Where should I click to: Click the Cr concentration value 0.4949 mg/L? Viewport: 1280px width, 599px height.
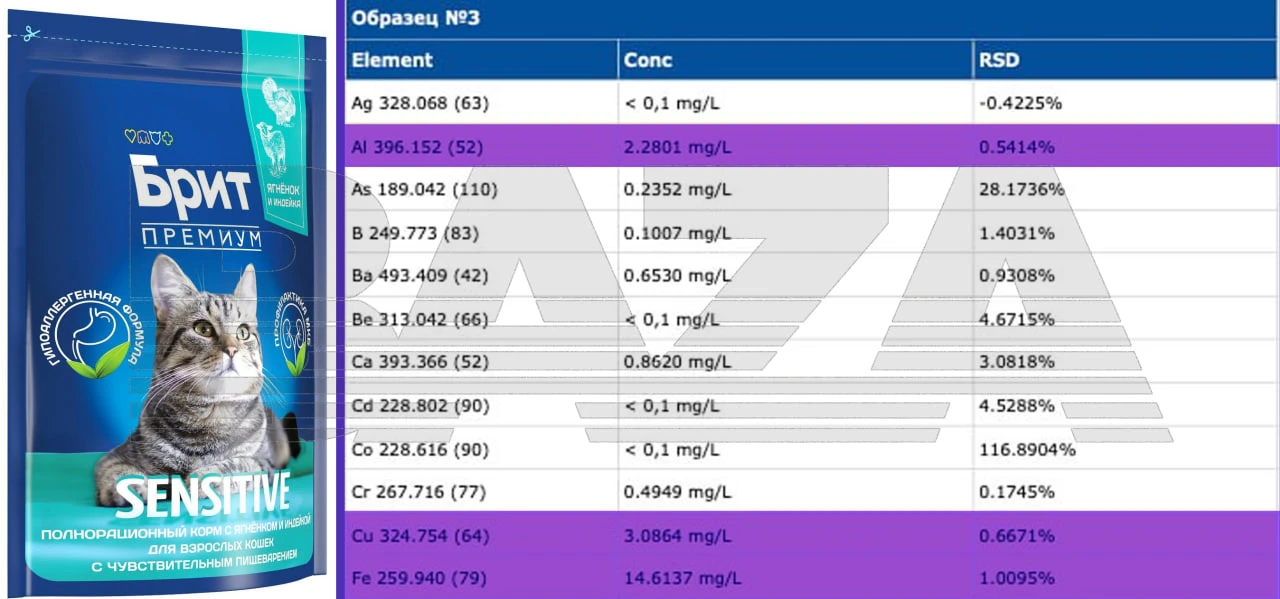click(x=678, y=492)
